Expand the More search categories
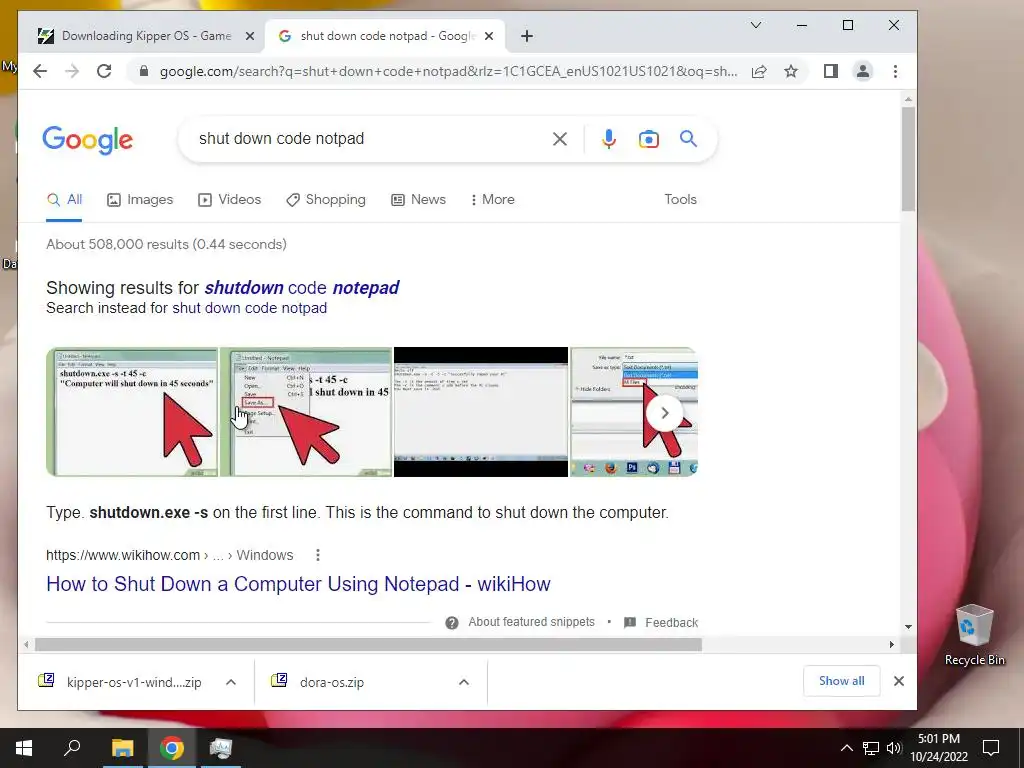The height and width of the screenshot is (768, 1024). pyautogui.click(x=492, y=200)
